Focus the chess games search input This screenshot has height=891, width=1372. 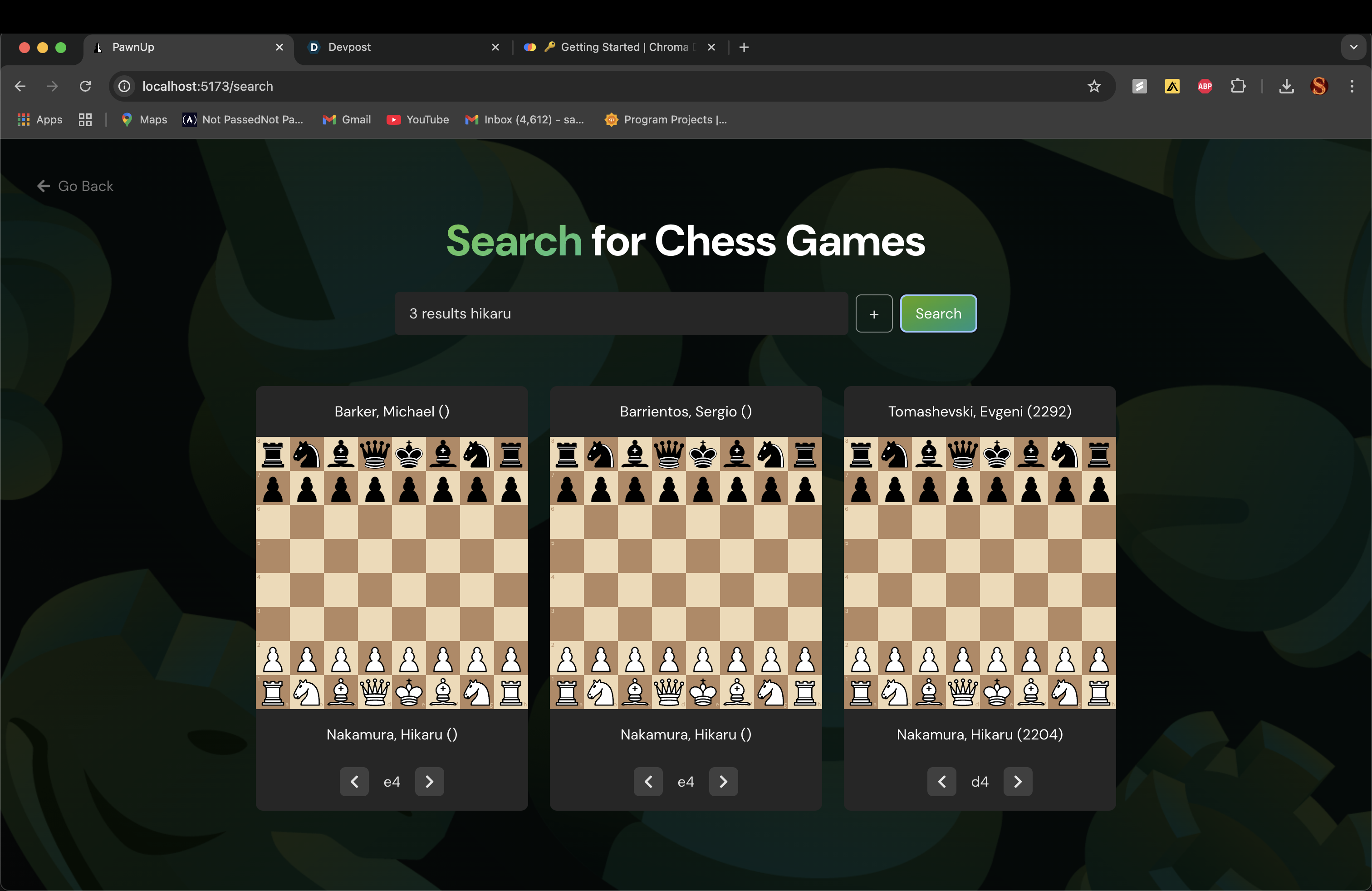(621, 313)
